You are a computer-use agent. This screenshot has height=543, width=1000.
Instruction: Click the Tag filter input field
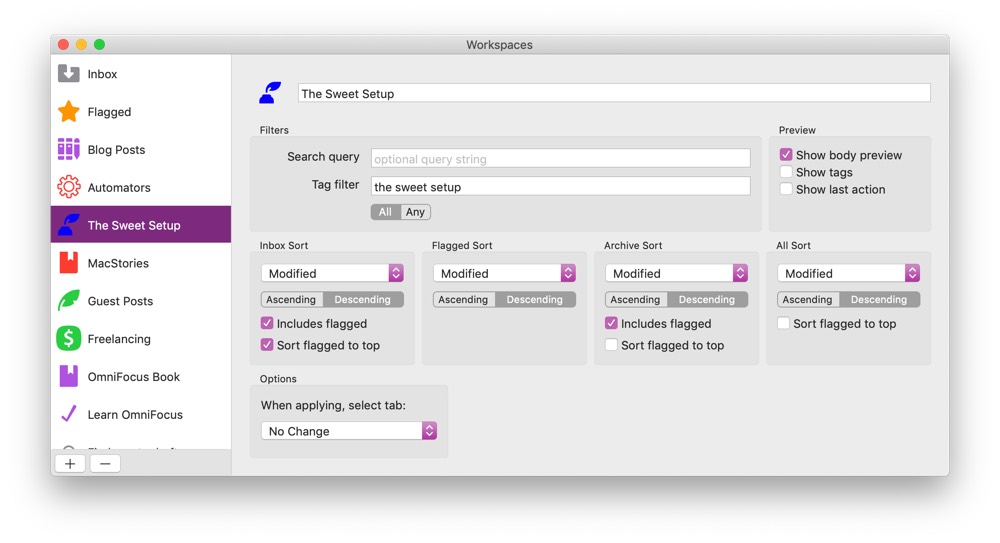[x=561, y=186]
